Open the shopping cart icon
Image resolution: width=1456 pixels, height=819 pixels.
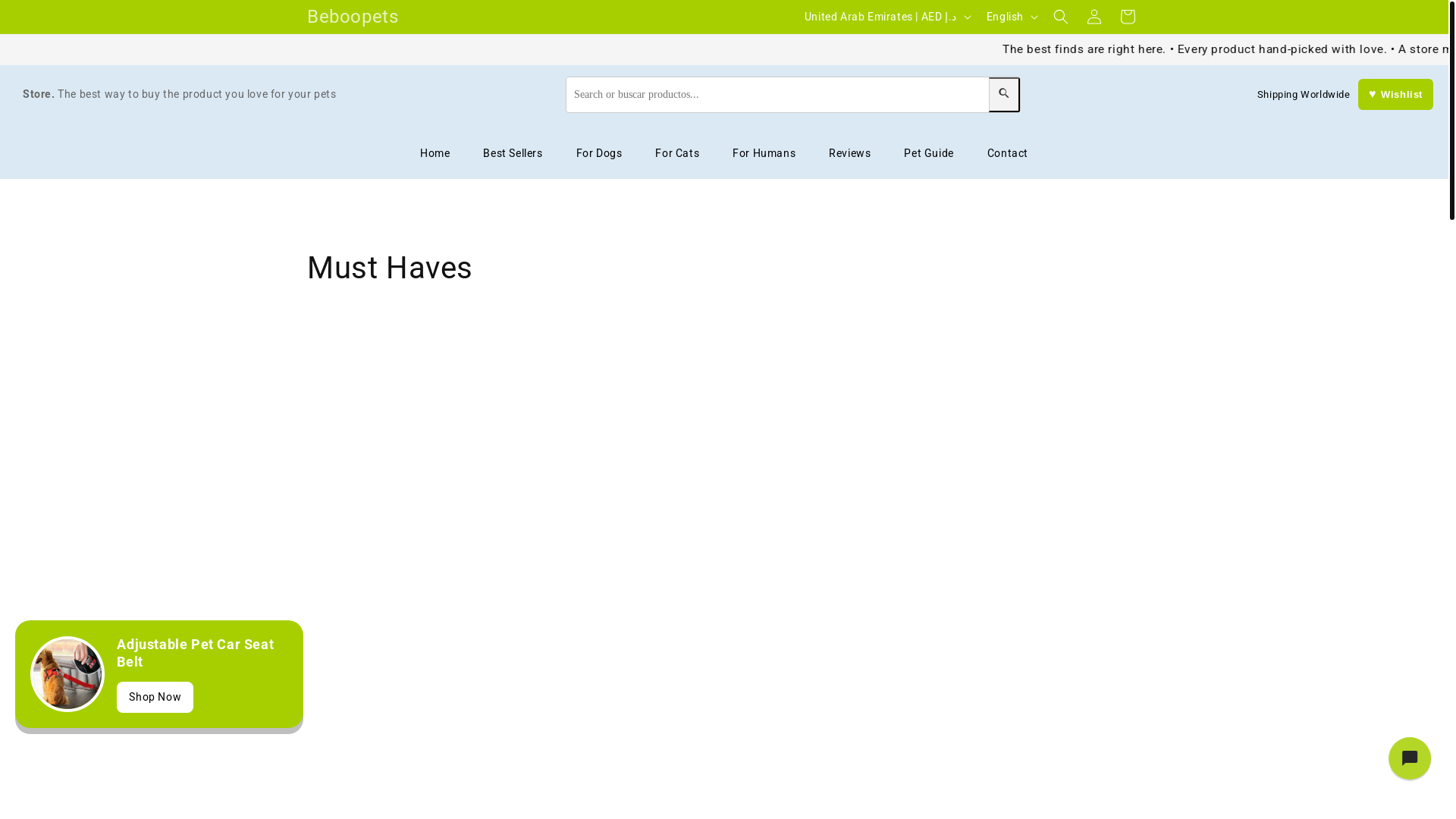pyautogui.click(x=1127, y=17)
